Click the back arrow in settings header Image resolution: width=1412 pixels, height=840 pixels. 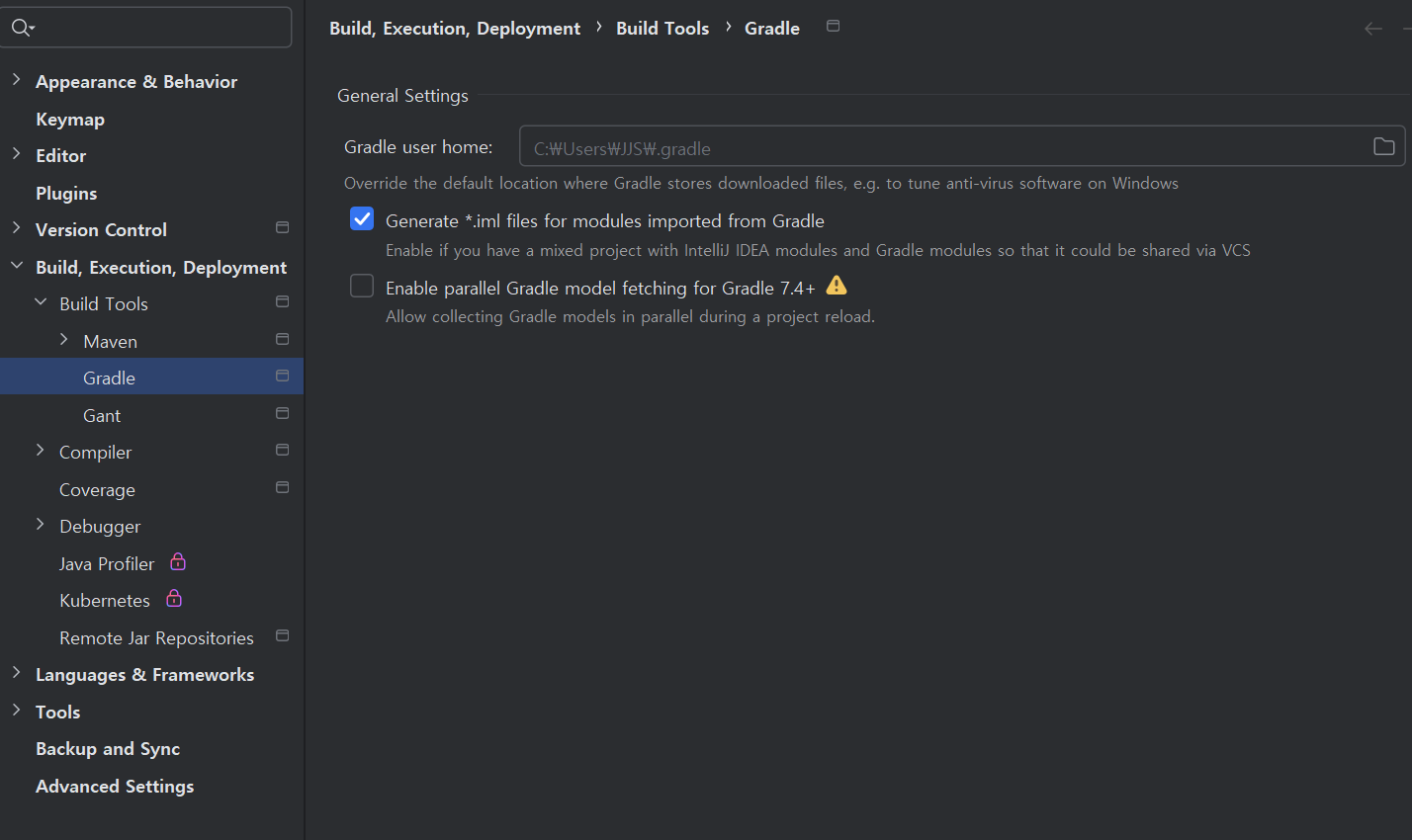pos(1373,29)
